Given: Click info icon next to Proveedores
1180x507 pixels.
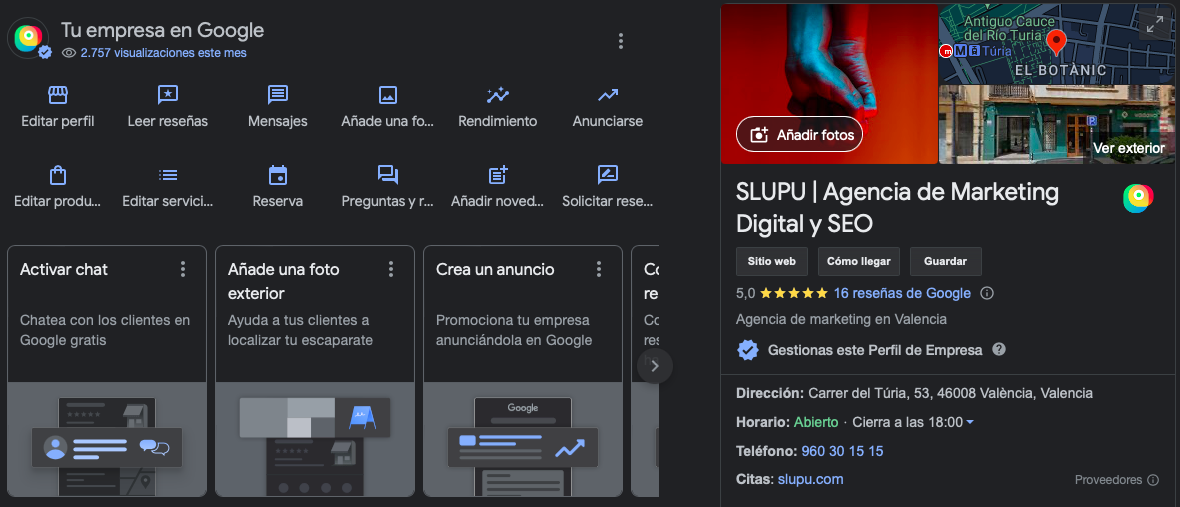Looking at the screenshot, I should (1154, 480).
